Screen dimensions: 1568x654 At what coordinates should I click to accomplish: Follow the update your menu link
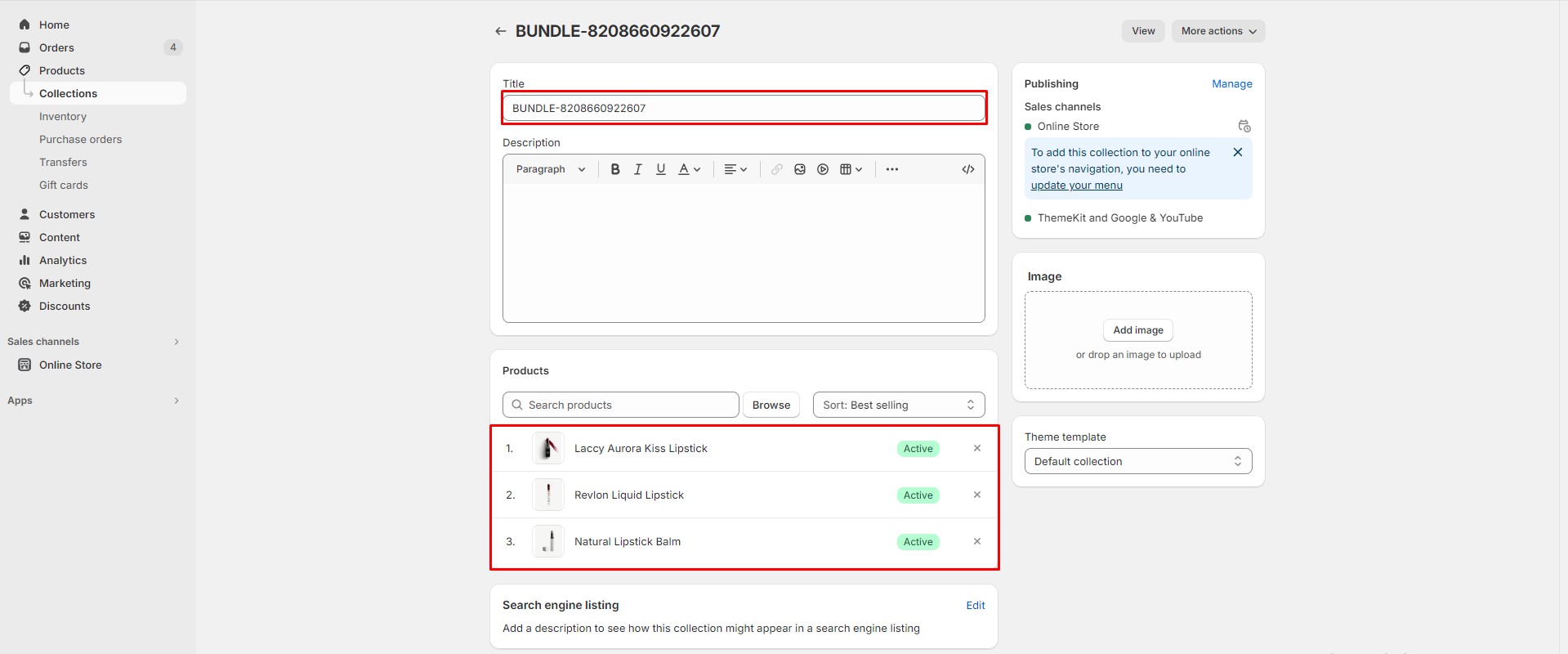(x=1076, y=186)
